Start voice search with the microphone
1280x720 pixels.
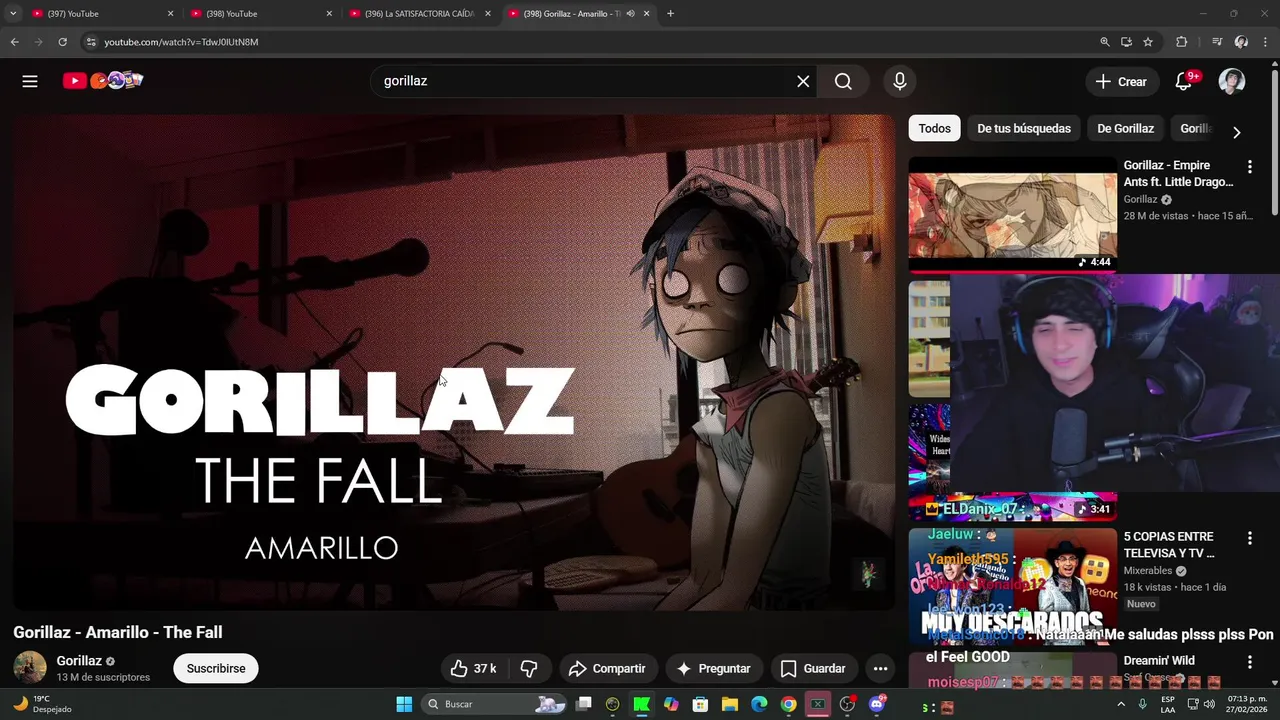tap(900, 81)
